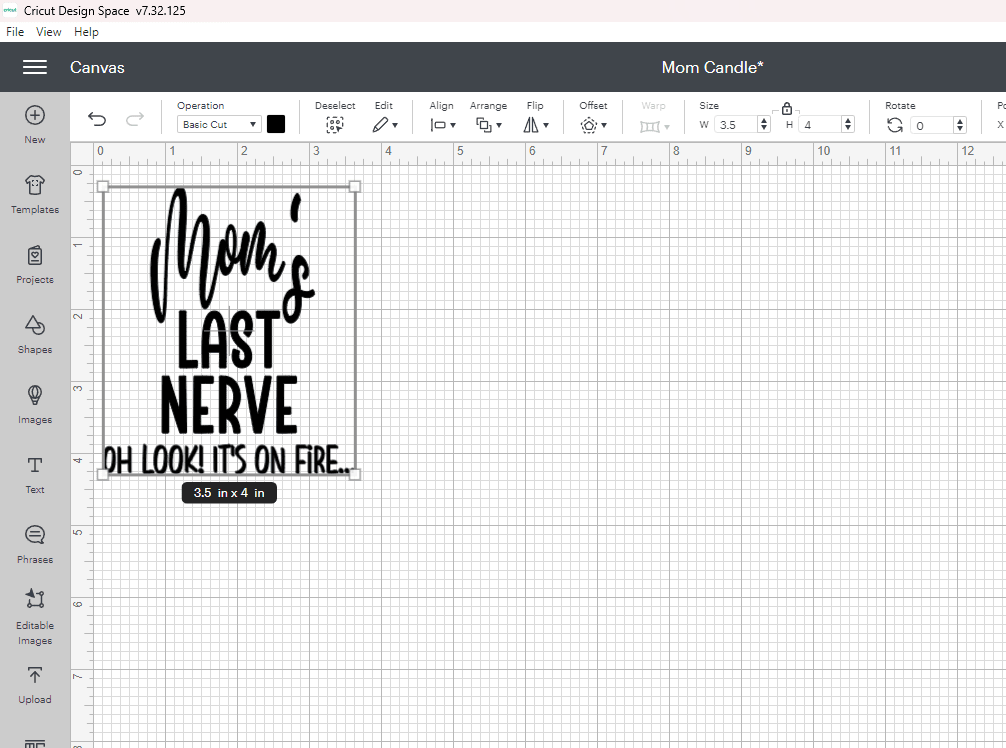Click the New project icon
1006x748 pixels.
pos(35,115)
